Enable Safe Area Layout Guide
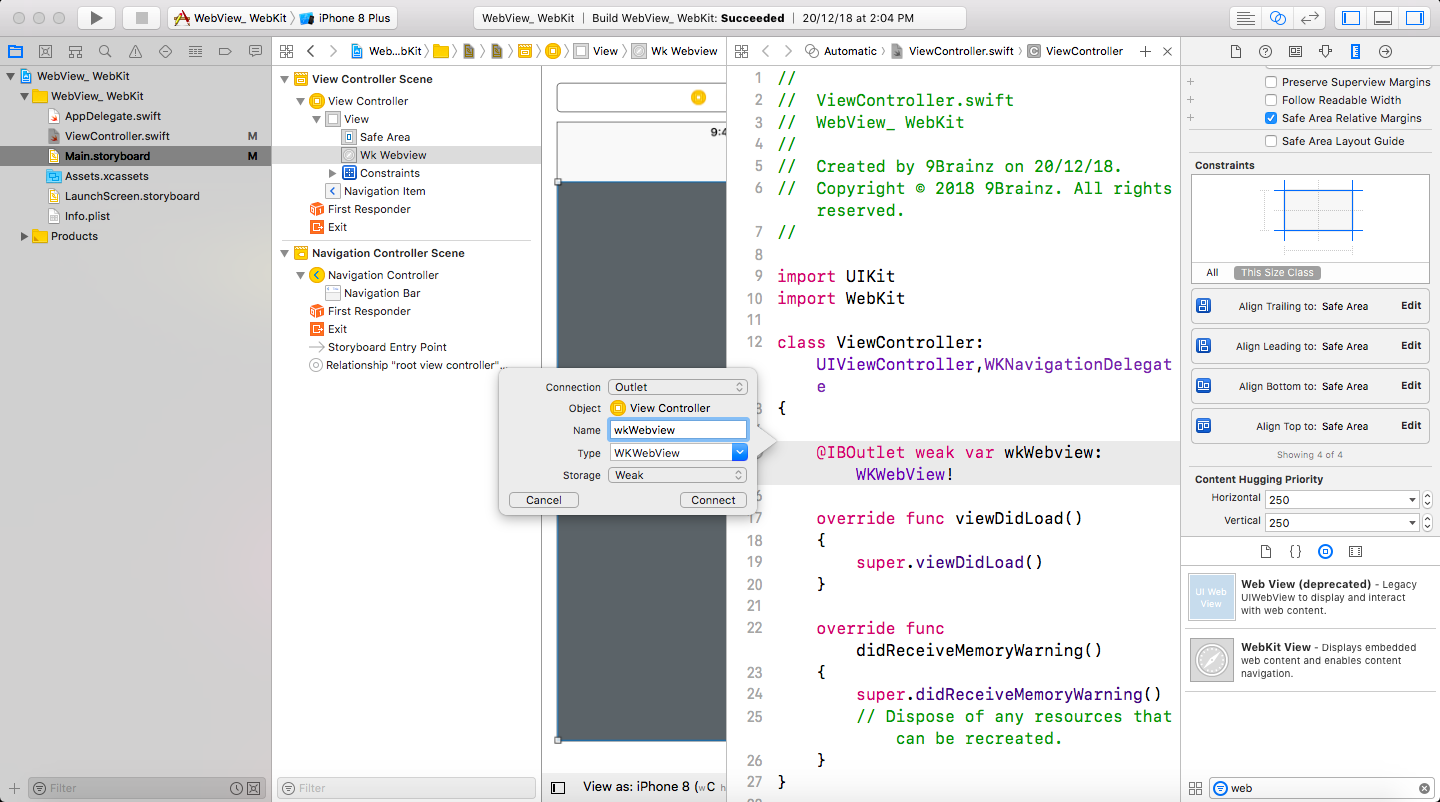Image resolution: width=1440 pixels, height=802 pixels. click(x=1271, y=141)
